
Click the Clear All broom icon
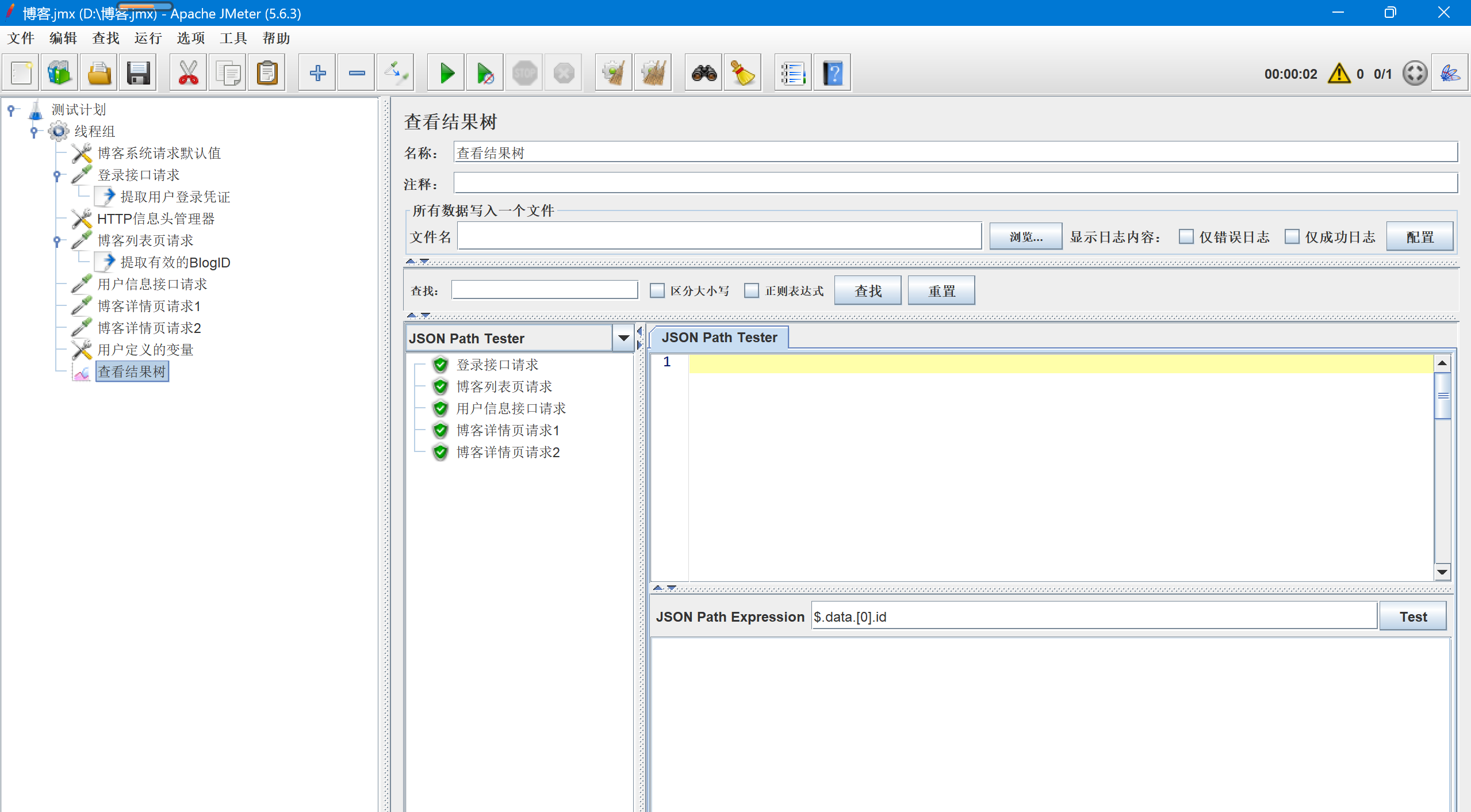[653, 73]
